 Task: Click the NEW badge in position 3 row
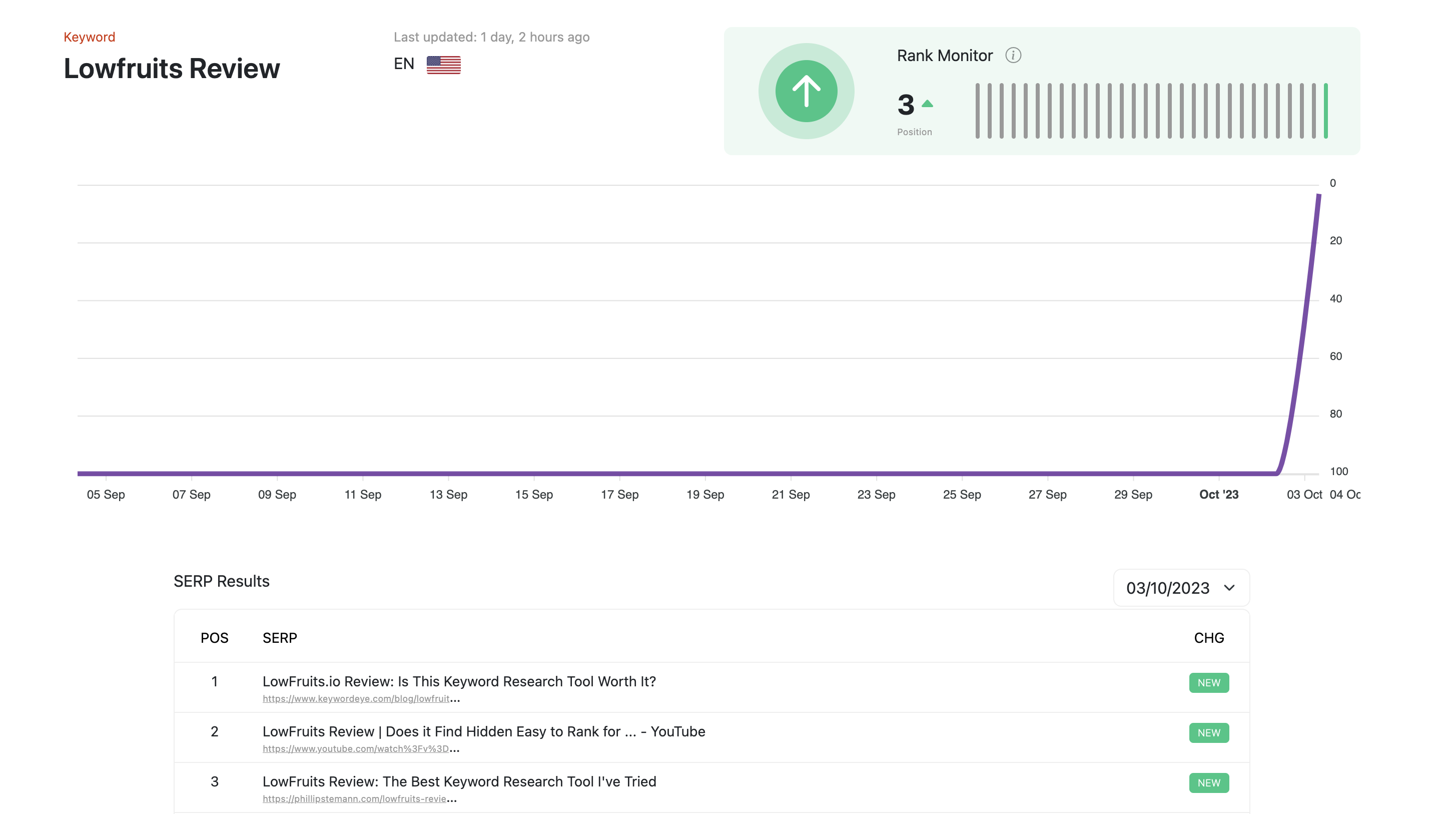point(1209,783)
